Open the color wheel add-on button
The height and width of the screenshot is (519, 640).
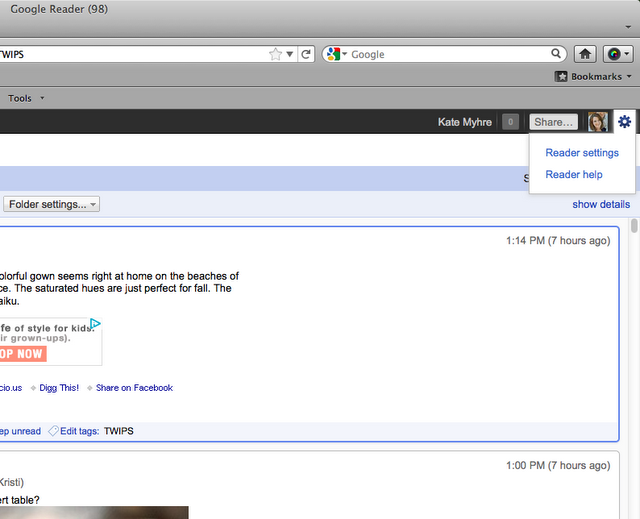pos(618,54)
